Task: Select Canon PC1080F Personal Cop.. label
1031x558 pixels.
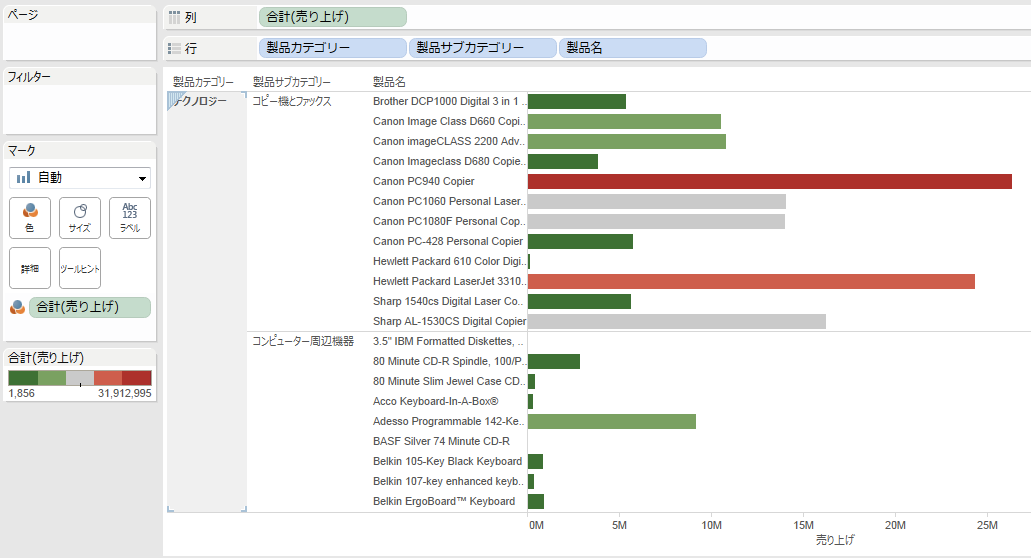Action: 449,221
